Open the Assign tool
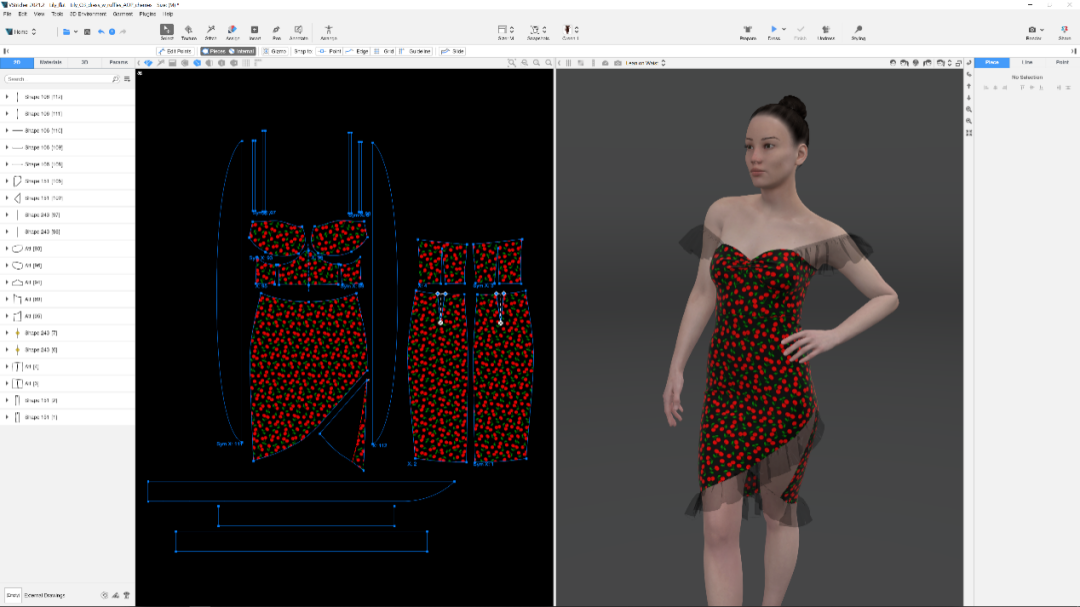1080x607 pixels. tap(232, 31)
